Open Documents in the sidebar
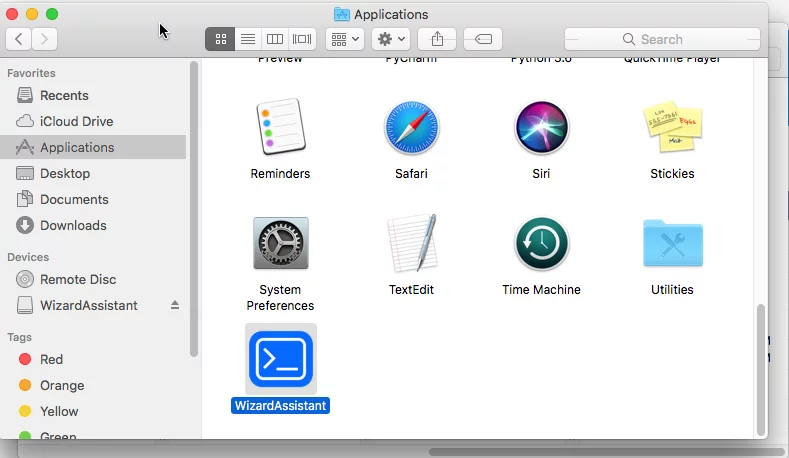Screen dimensions: 789x458 click(x=93, y=199)
